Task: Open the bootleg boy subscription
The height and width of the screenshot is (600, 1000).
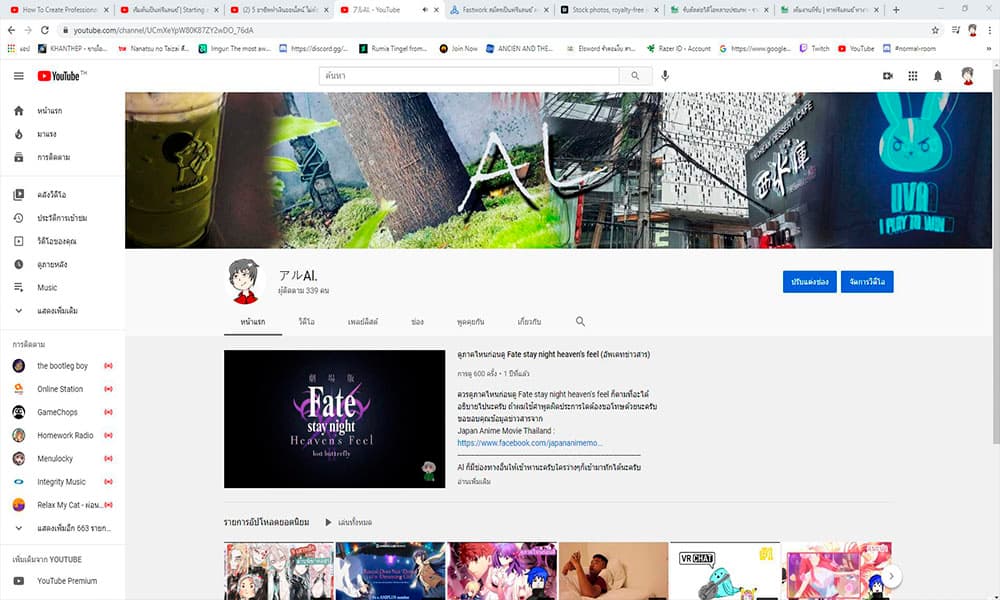Action: click(x=62, y=366)
